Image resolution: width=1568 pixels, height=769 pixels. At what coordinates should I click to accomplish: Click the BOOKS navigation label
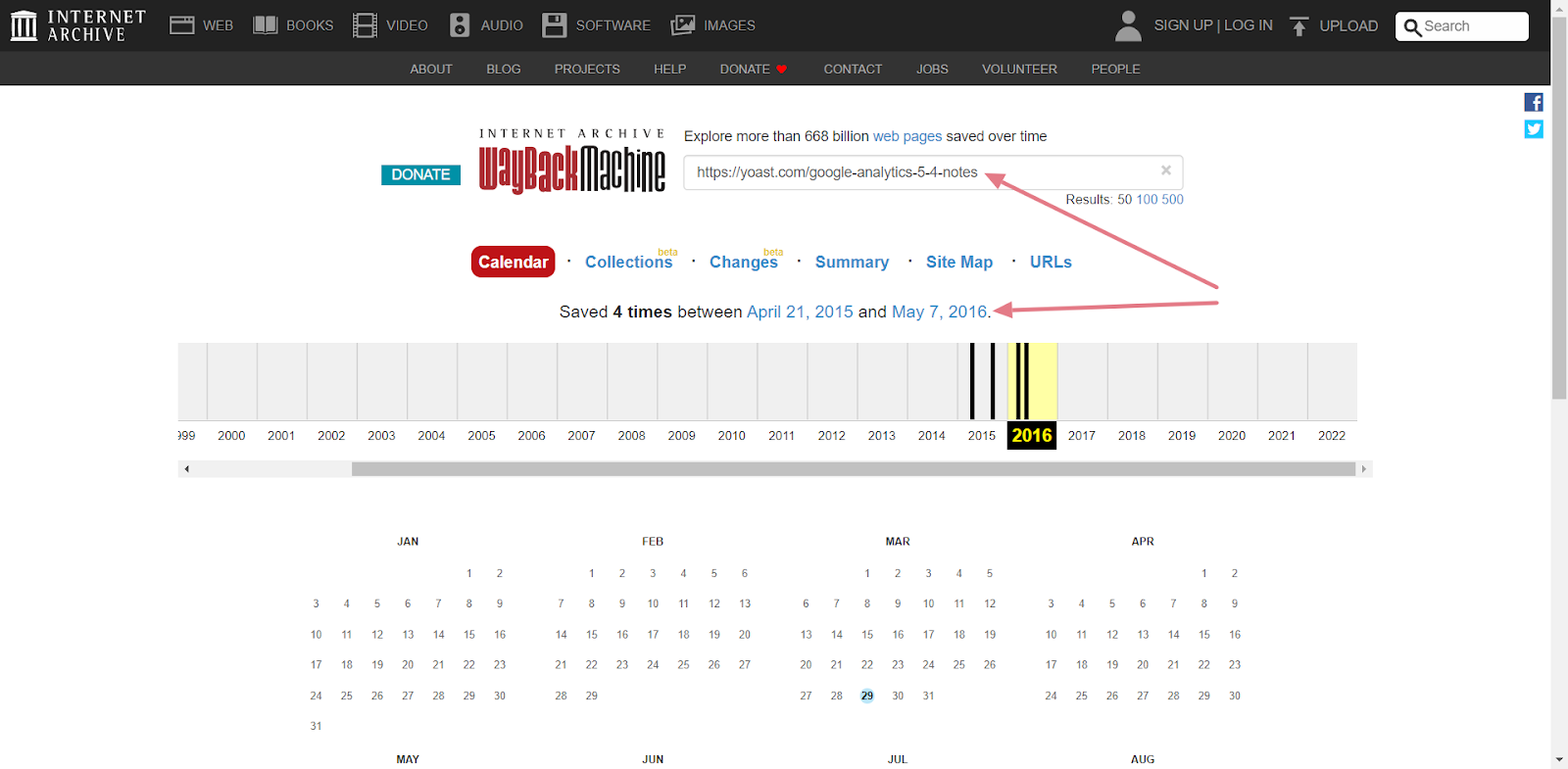310,25
